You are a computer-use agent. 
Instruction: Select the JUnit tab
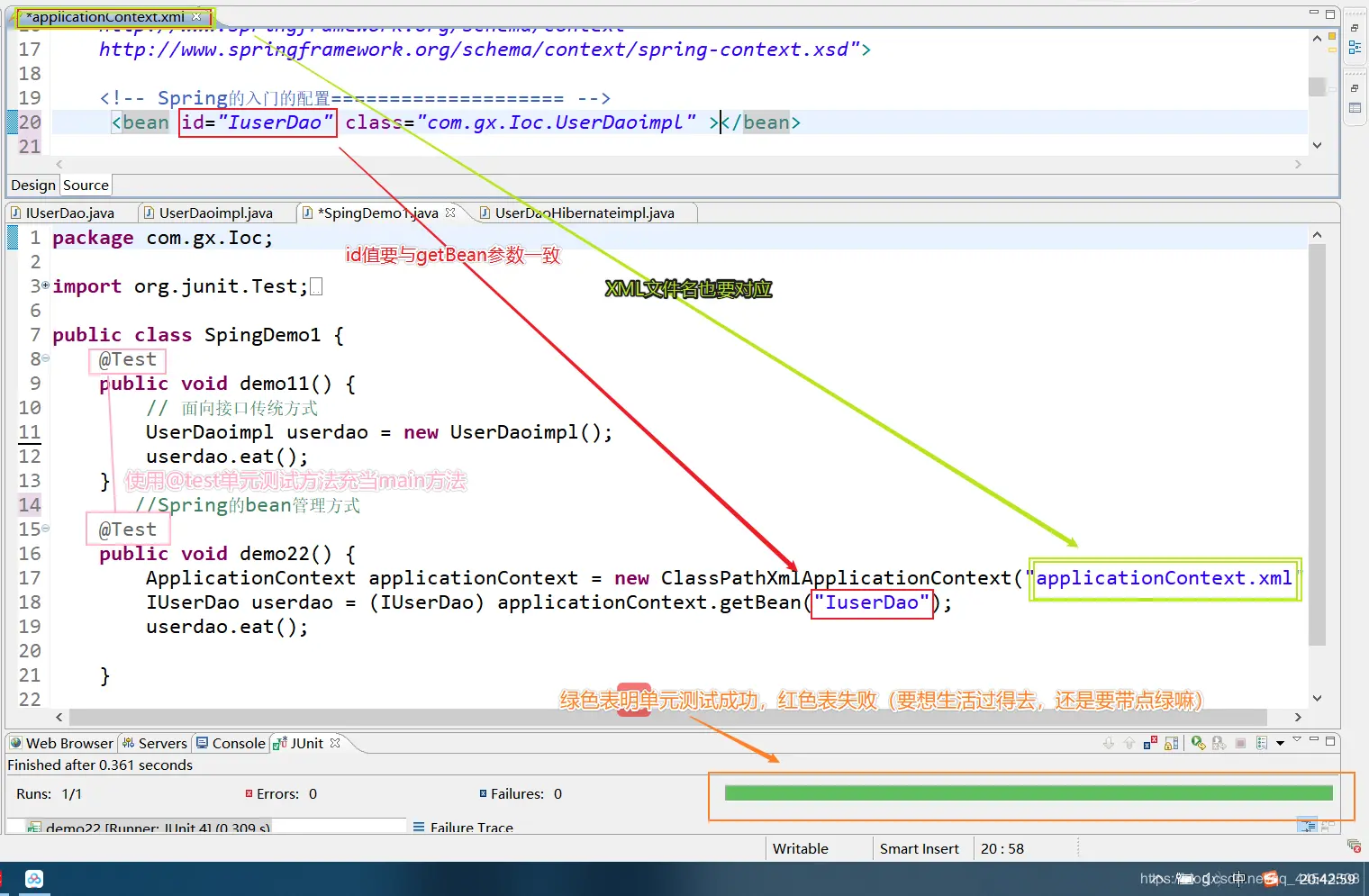tap(305, 743)
